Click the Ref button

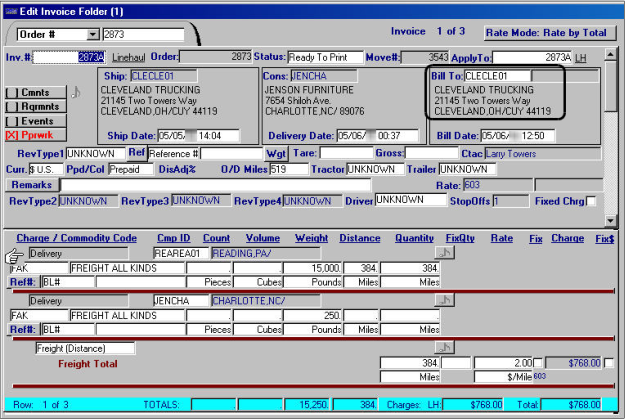coord(137,153)
